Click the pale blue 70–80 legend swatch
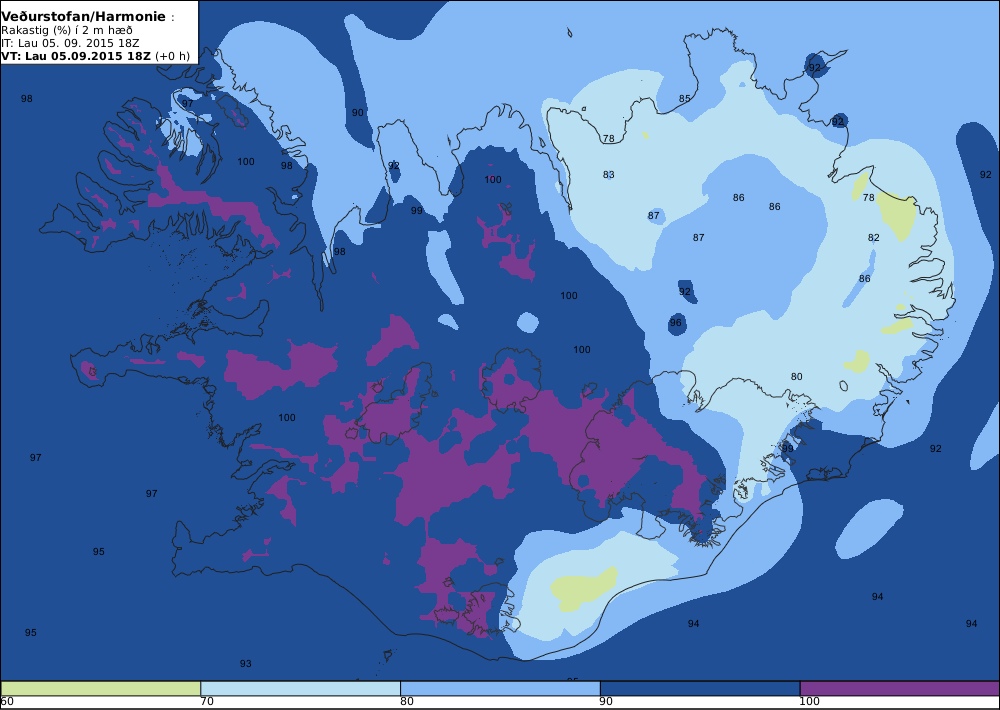This screenshot has height=710, width=1000. [300, 689]
